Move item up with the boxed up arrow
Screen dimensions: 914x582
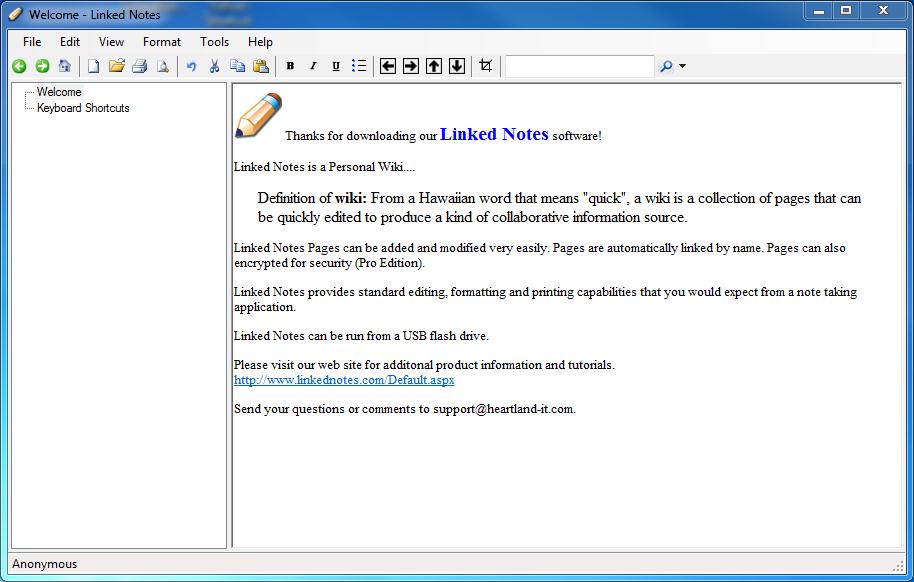(433, 65)
